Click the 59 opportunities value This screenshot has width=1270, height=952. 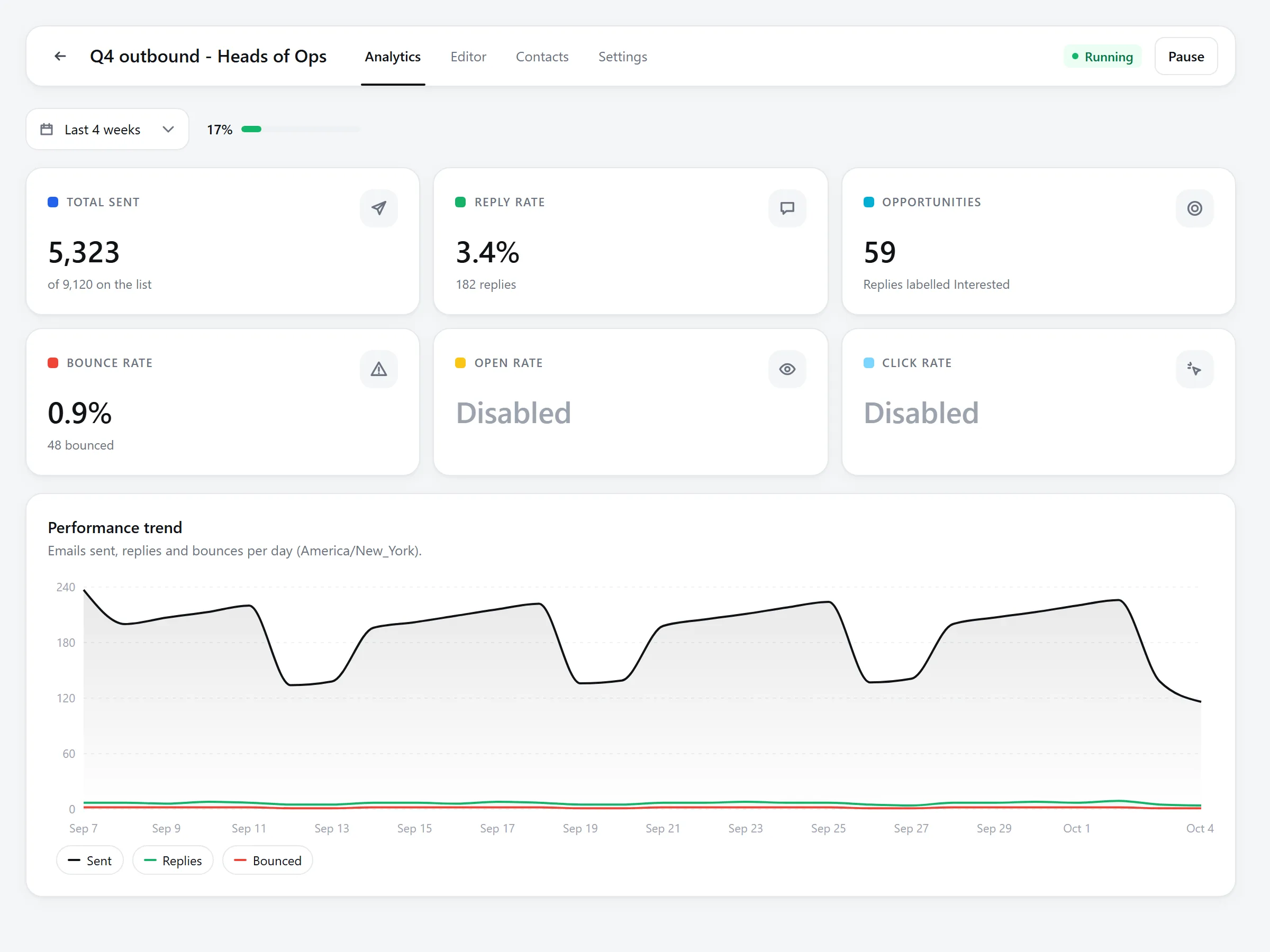[x=879, y=252]
